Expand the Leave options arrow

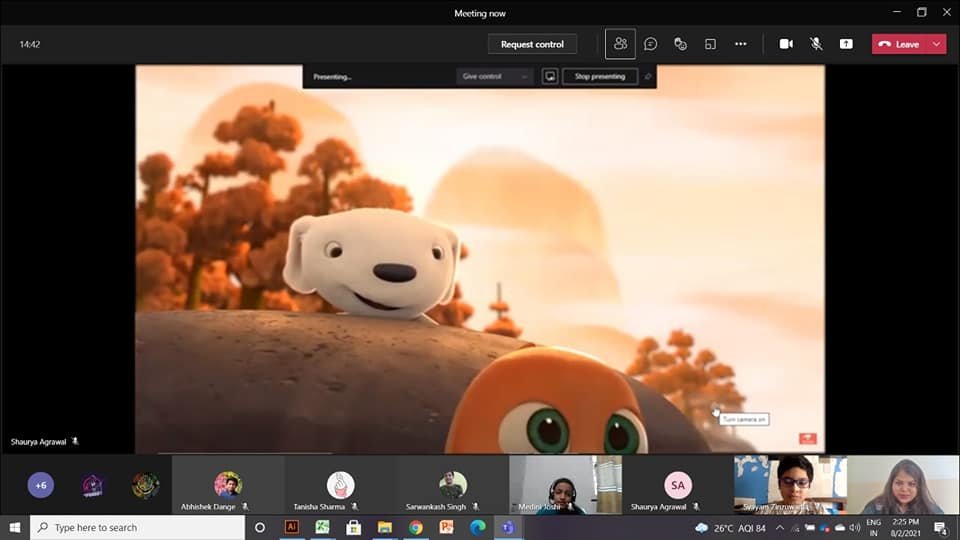[x=937, y=44]
